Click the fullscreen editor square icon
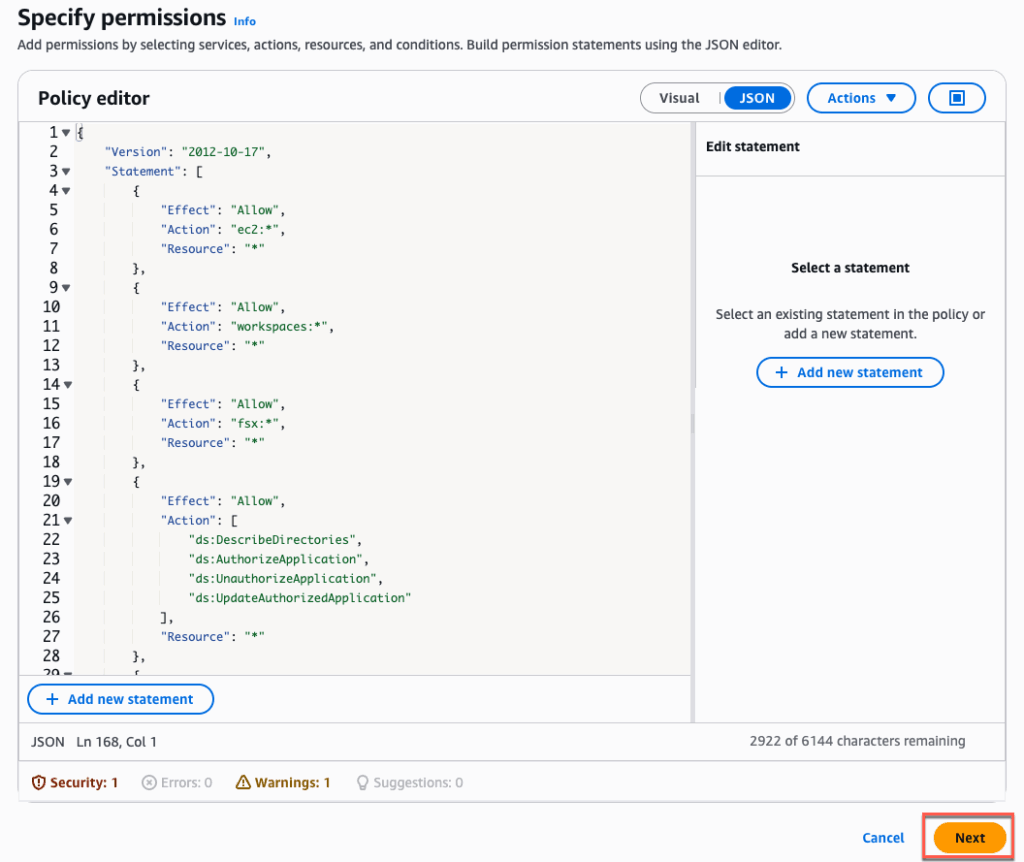 point(956,98)
